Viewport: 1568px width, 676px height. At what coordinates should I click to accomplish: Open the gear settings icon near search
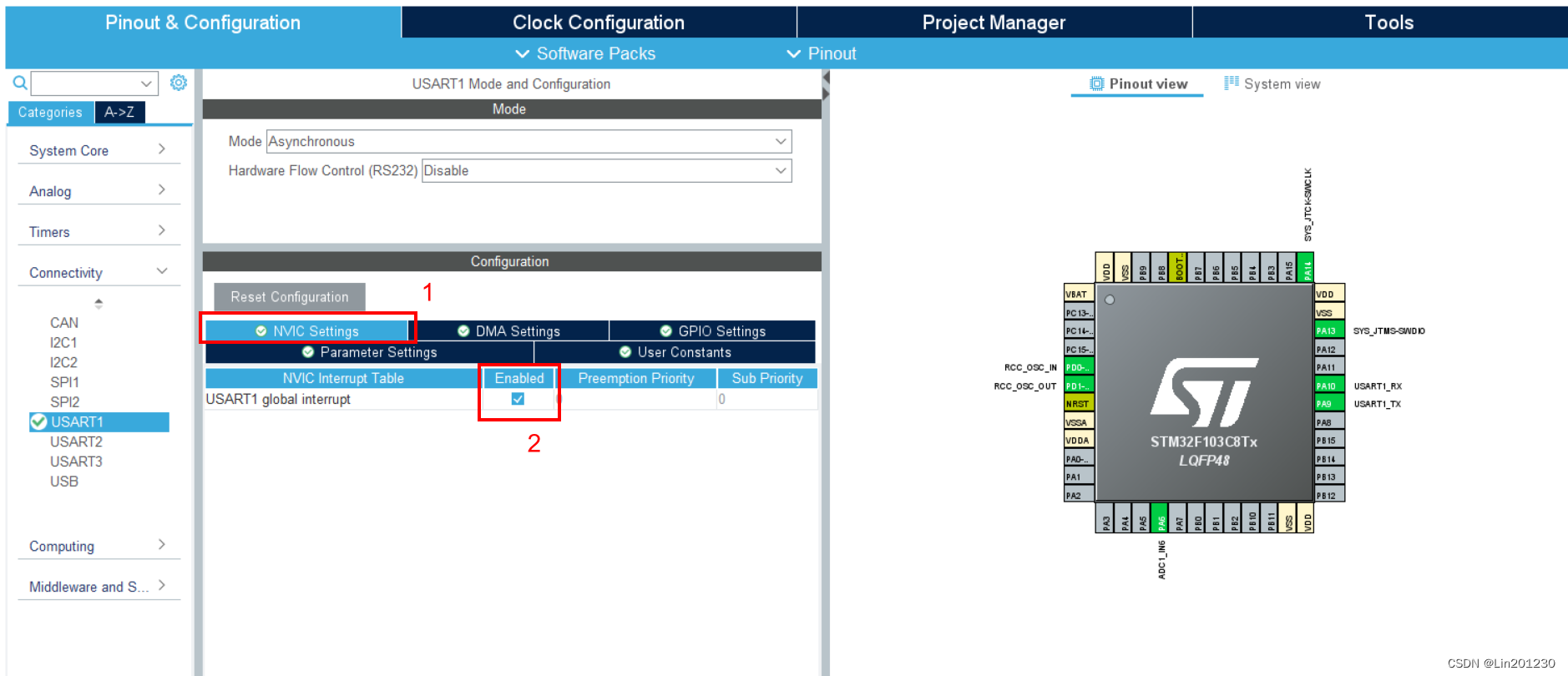(179, 83)
